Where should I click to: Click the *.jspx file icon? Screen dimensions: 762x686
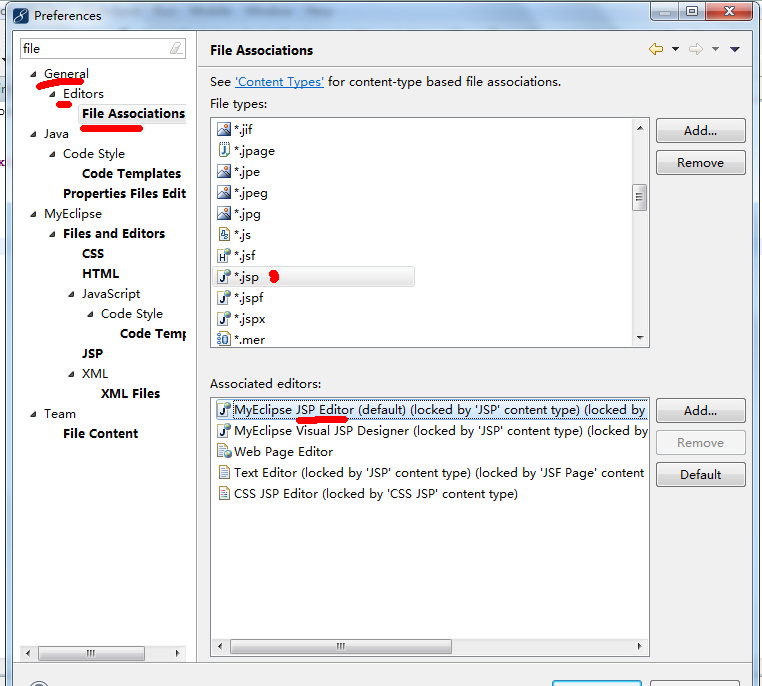pyautogui.click(x=224, y=319)
